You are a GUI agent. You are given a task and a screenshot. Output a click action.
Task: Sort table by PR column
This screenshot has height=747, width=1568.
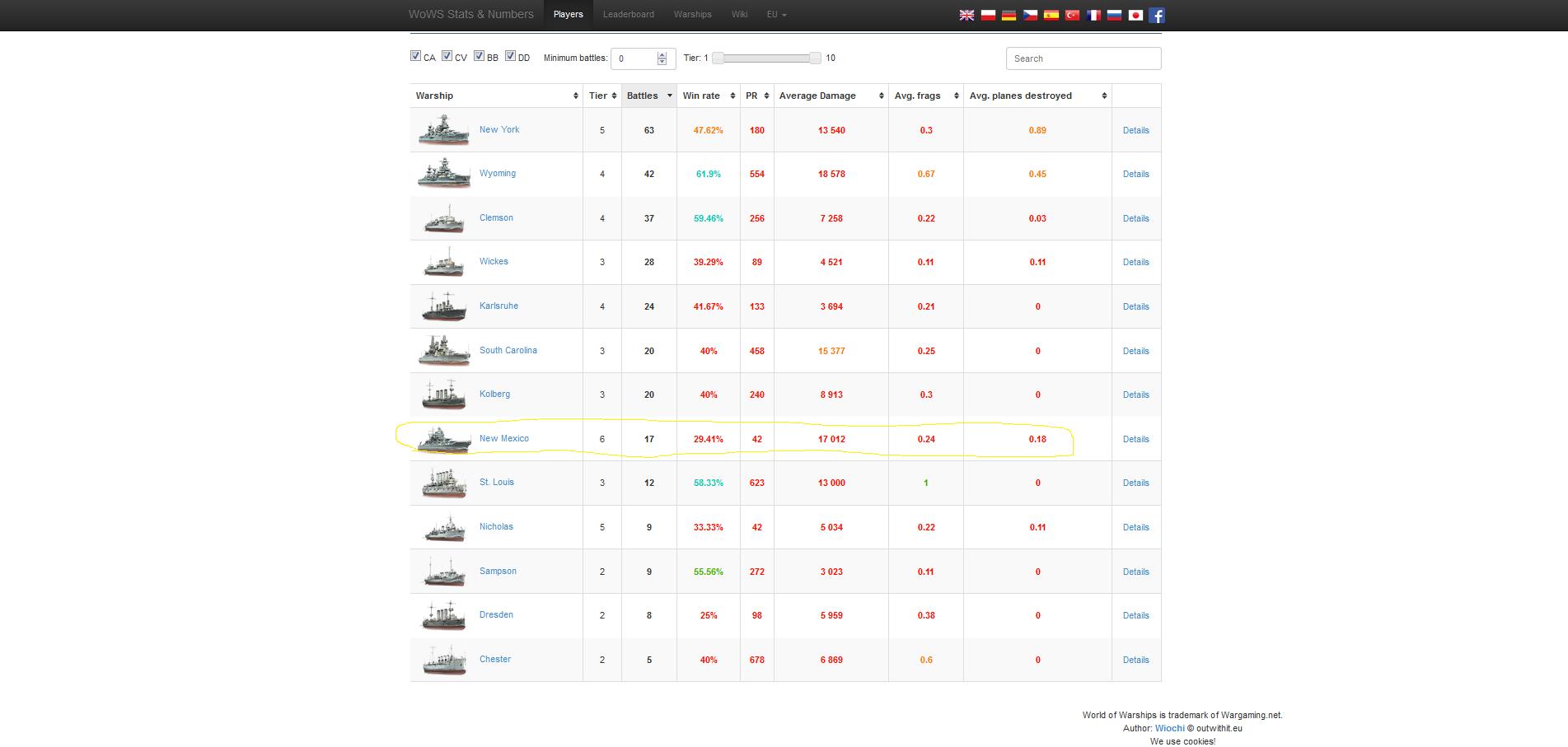click(757, 96)
